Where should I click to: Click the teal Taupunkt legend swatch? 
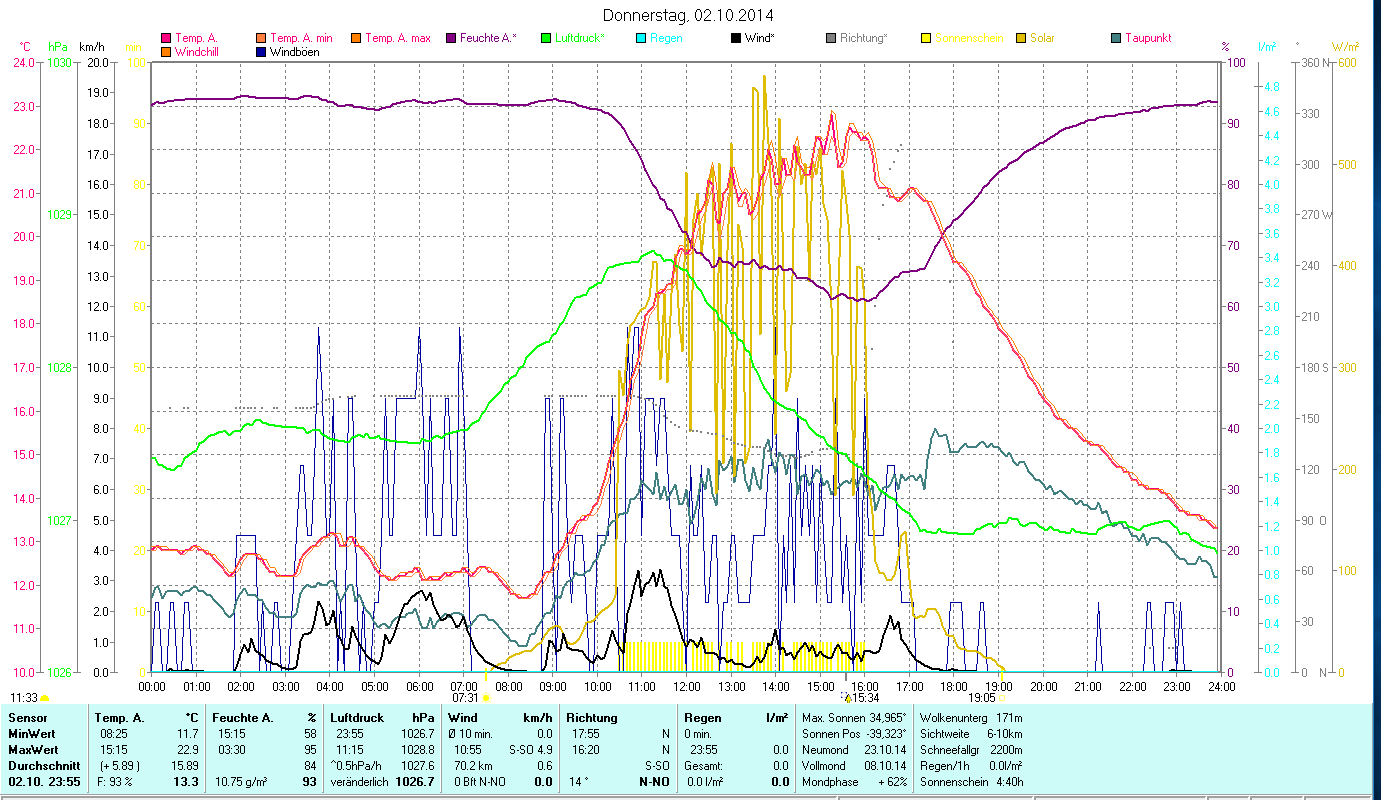tap(1115, 38)
